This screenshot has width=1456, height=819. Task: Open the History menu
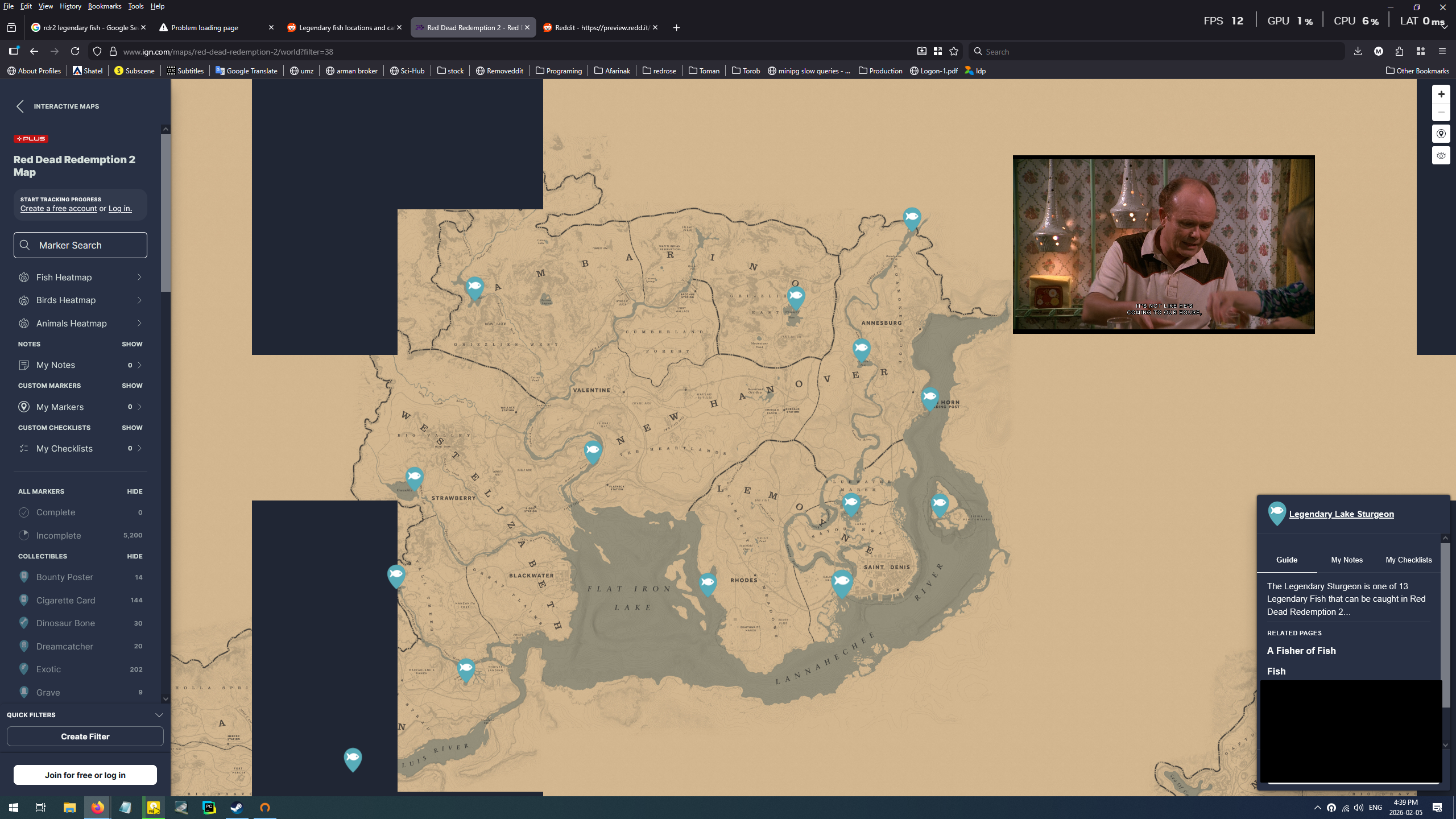coord(71,6)
